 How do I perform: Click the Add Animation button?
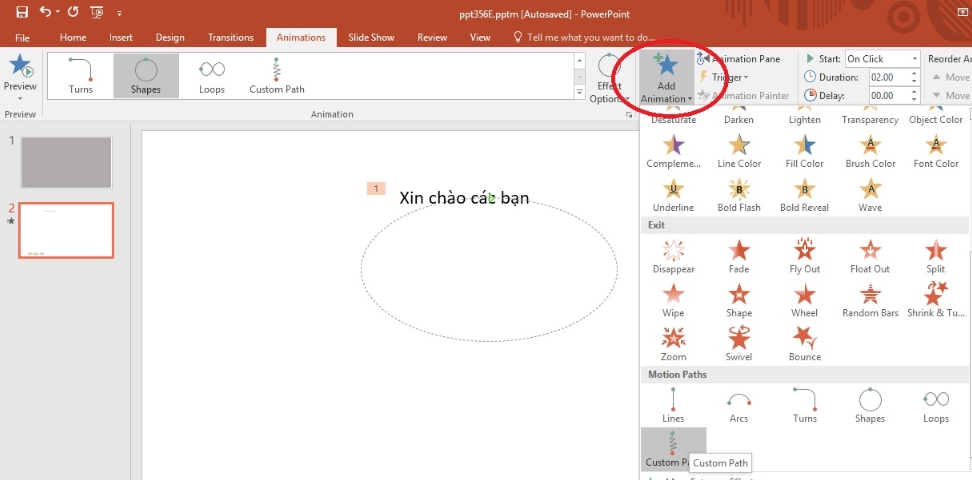click(x=666, y=78)
